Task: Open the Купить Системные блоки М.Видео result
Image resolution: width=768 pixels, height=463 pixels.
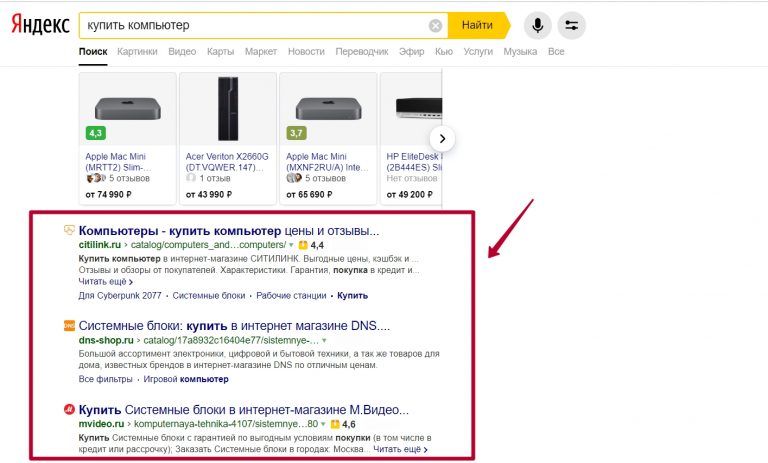Action: click(x=243, y=410)
